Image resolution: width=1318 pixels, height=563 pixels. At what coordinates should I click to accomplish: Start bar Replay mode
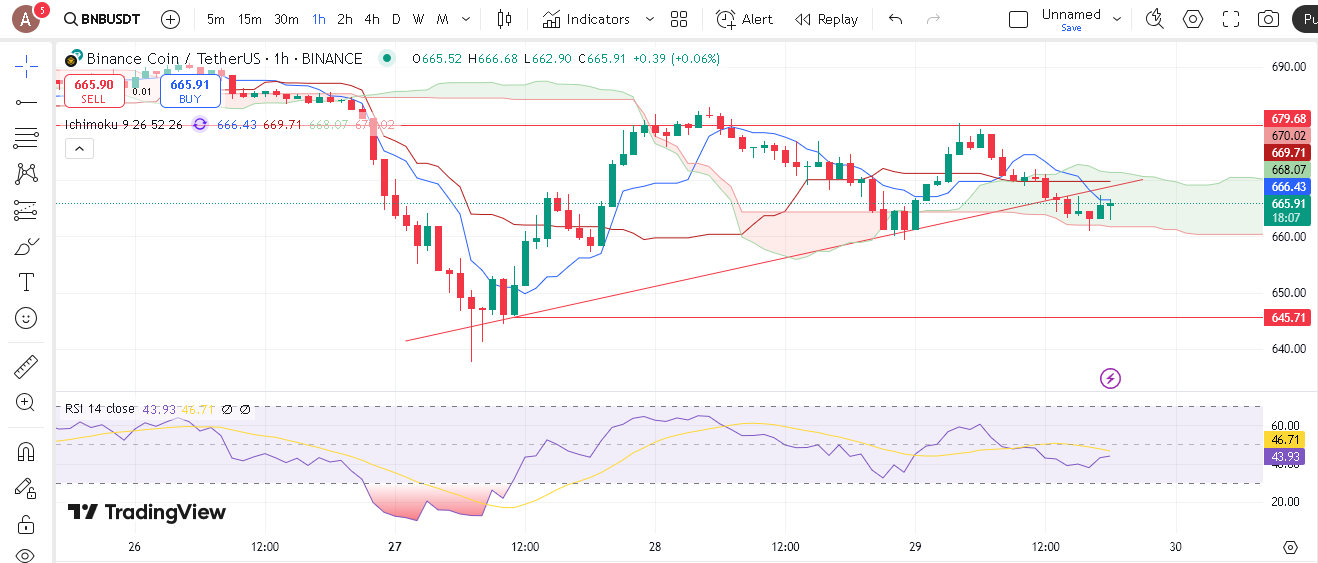[x=827, y=19]
